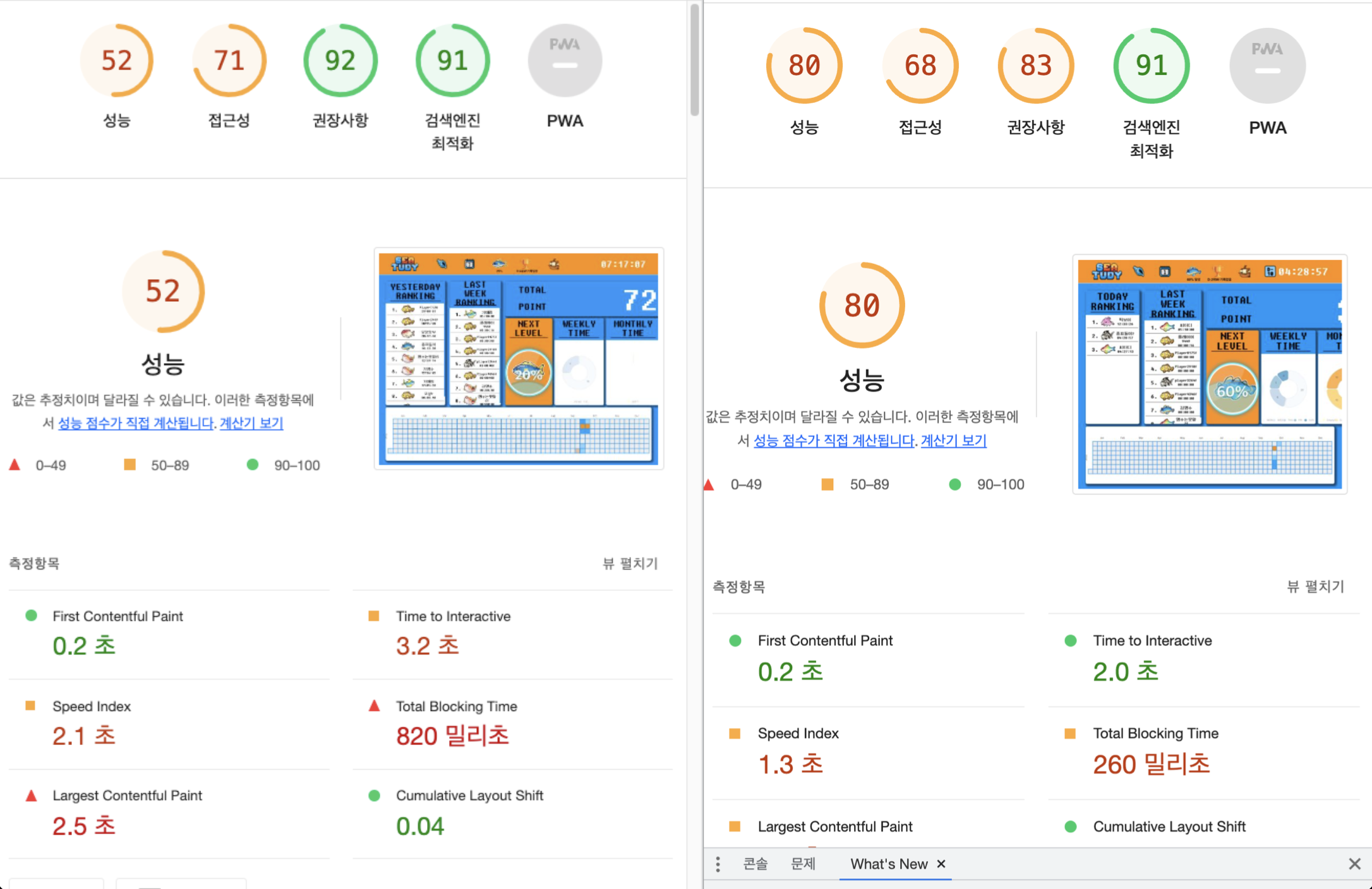The image size is (1372, 889).
Task: Click the 68 accessibility gauge in right report
Action: pyautogui.click(x=920, y=66)
